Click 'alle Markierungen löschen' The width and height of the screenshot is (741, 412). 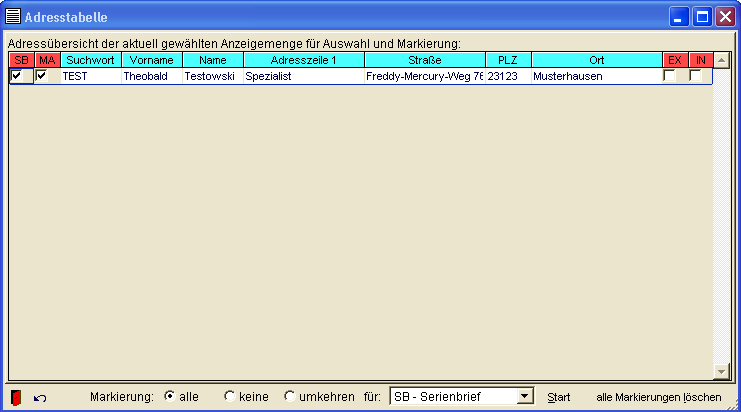click(x=659, y=397)
